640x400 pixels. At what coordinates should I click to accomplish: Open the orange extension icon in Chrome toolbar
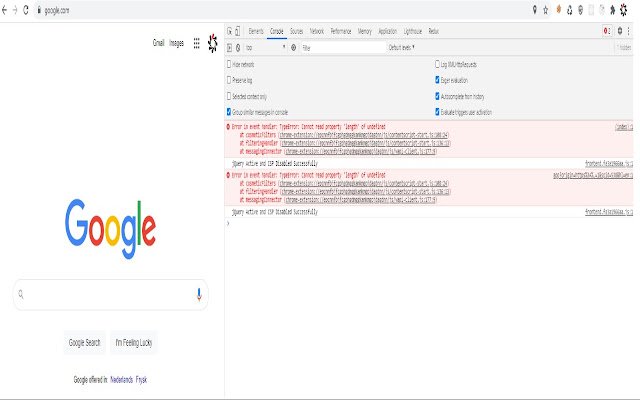point(559,10)
